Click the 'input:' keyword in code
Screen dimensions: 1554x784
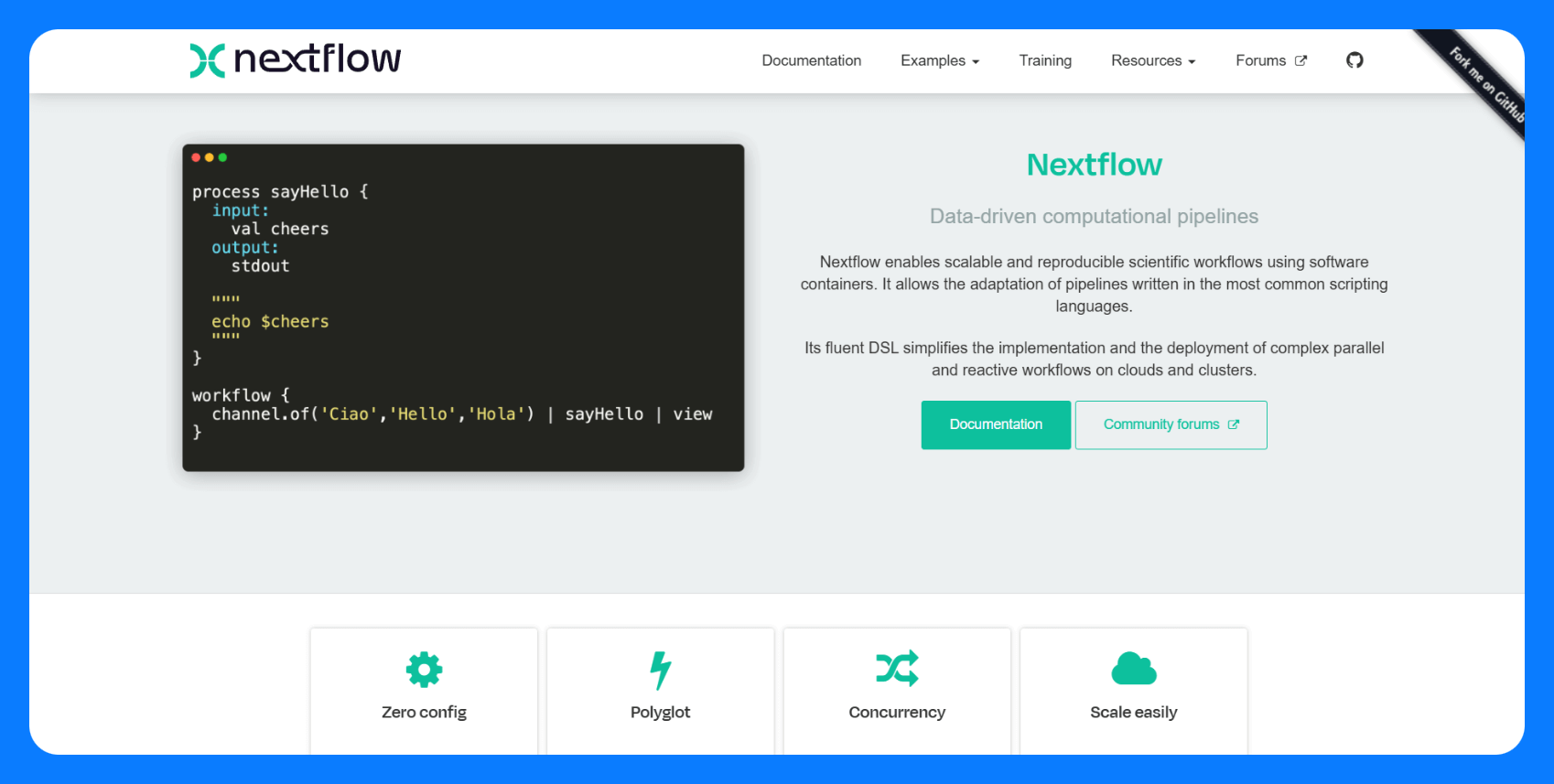coord(241,210)
